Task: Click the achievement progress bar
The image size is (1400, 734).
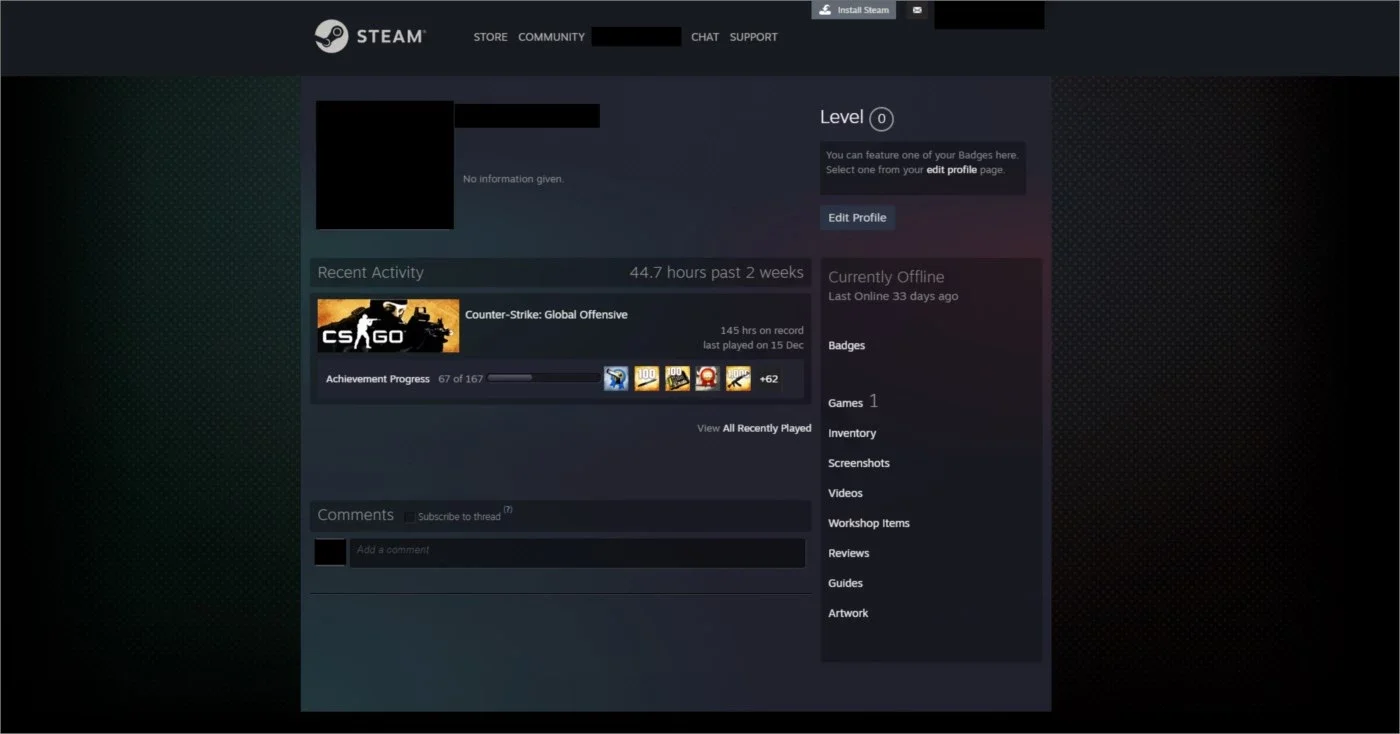Action: point(544,379)
